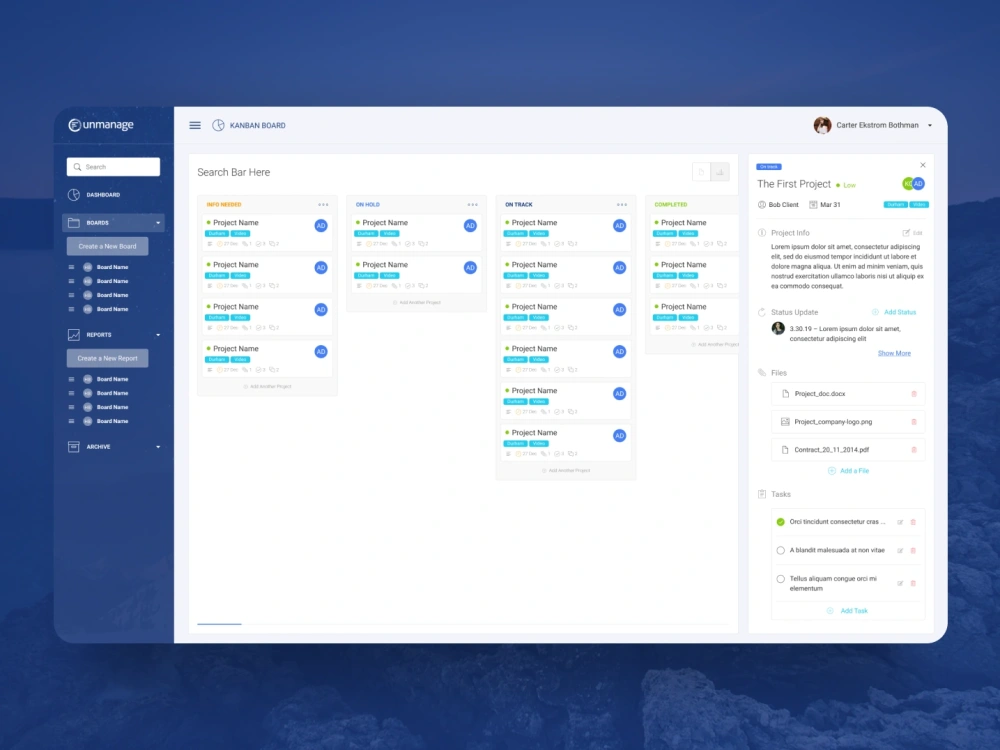This screenshot has height=750, width=1000.
Task: Delete Project_doc.docx using its trash icon
Action: coord(913,393)
